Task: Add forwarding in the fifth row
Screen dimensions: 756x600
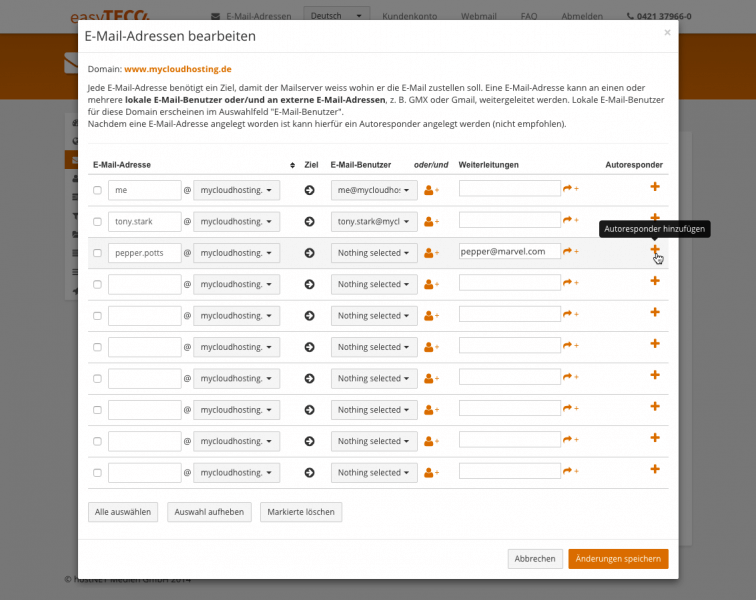Action: 570,314
